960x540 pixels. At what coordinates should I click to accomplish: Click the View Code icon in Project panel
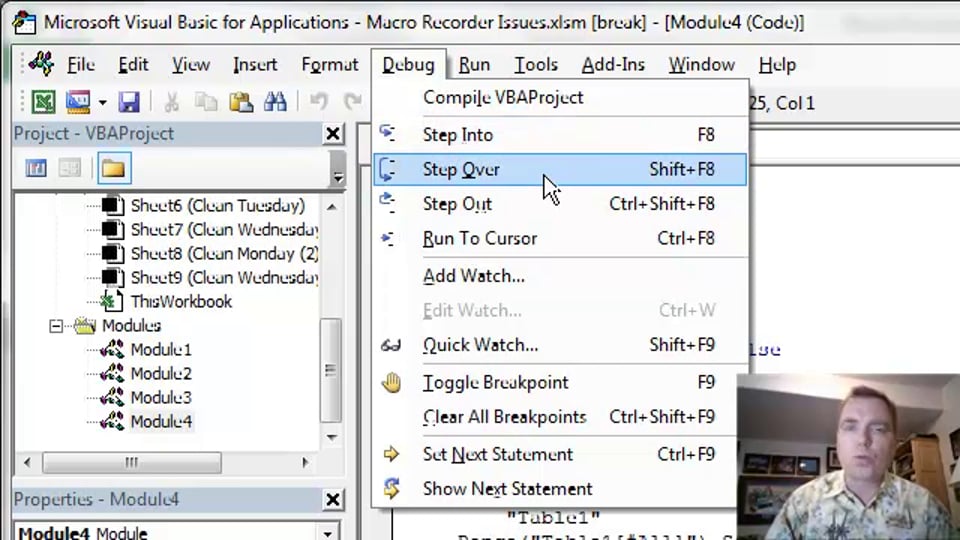[36, 168]
